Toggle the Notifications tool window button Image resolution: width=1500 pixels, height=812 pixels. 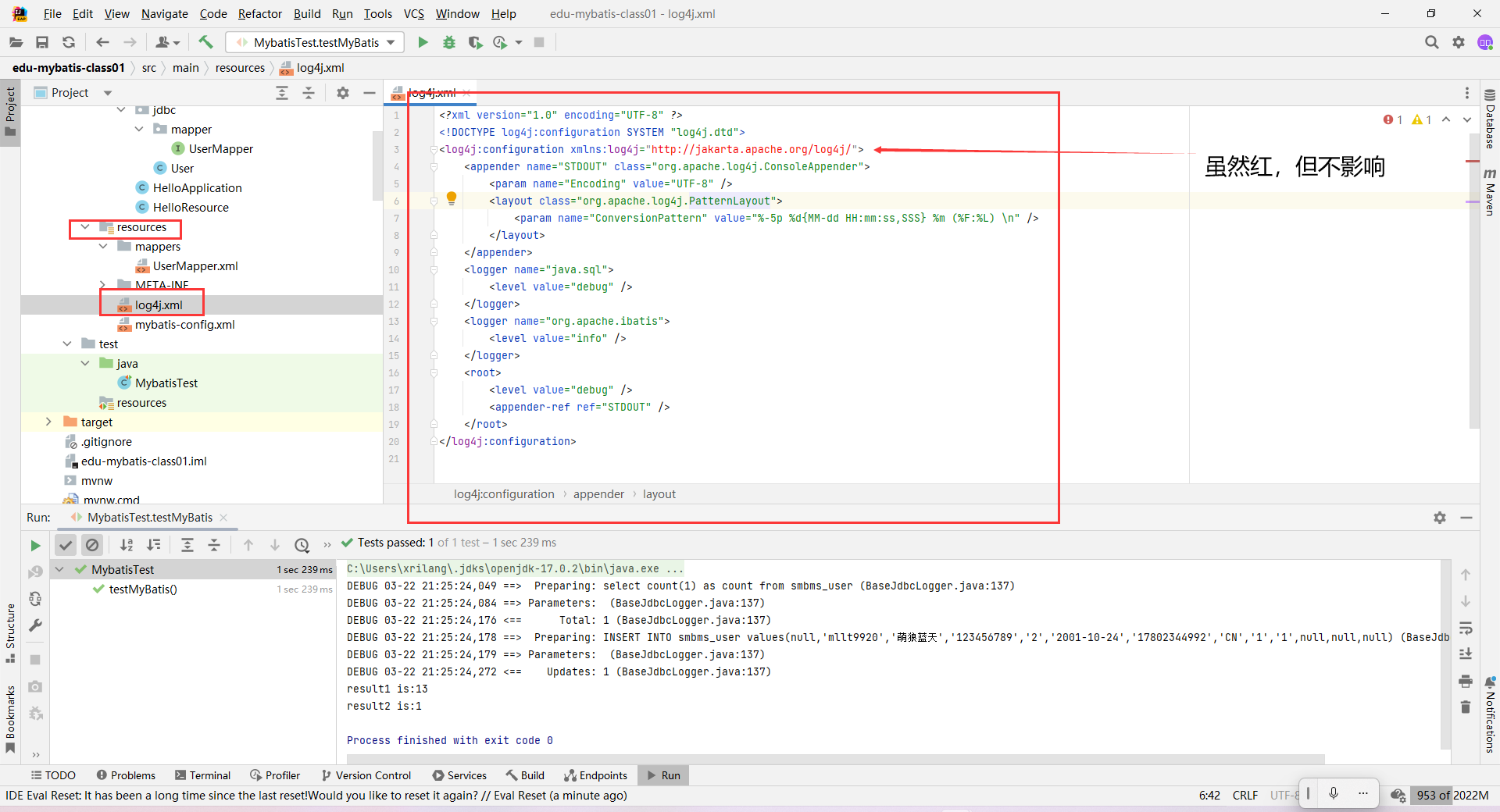pyautogui.click(x=1490, y=714)
